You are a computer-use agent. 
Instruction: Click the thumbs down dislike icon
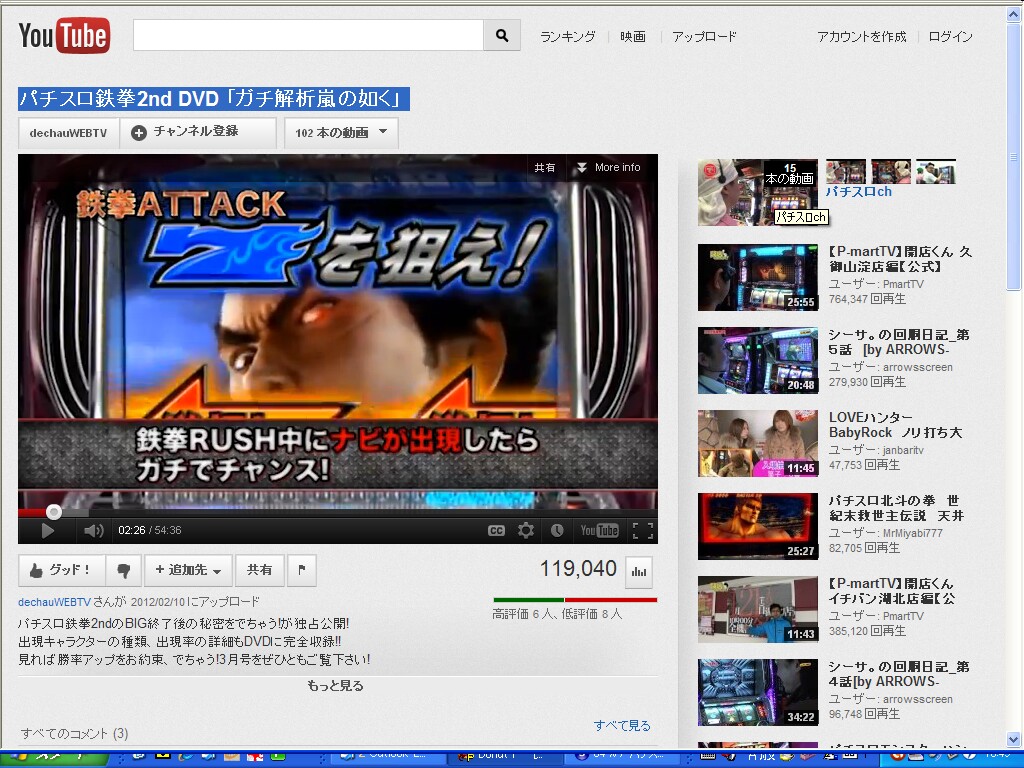tap(123, 570)
